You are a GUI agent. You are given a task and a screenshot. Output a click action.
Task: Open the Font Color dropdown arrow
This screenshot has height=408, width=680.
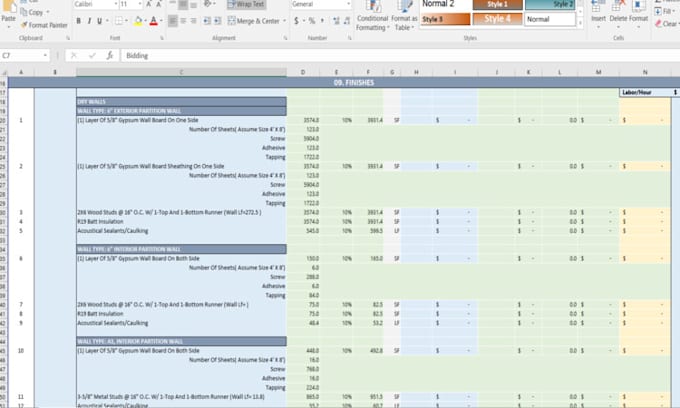coord(161,21)
